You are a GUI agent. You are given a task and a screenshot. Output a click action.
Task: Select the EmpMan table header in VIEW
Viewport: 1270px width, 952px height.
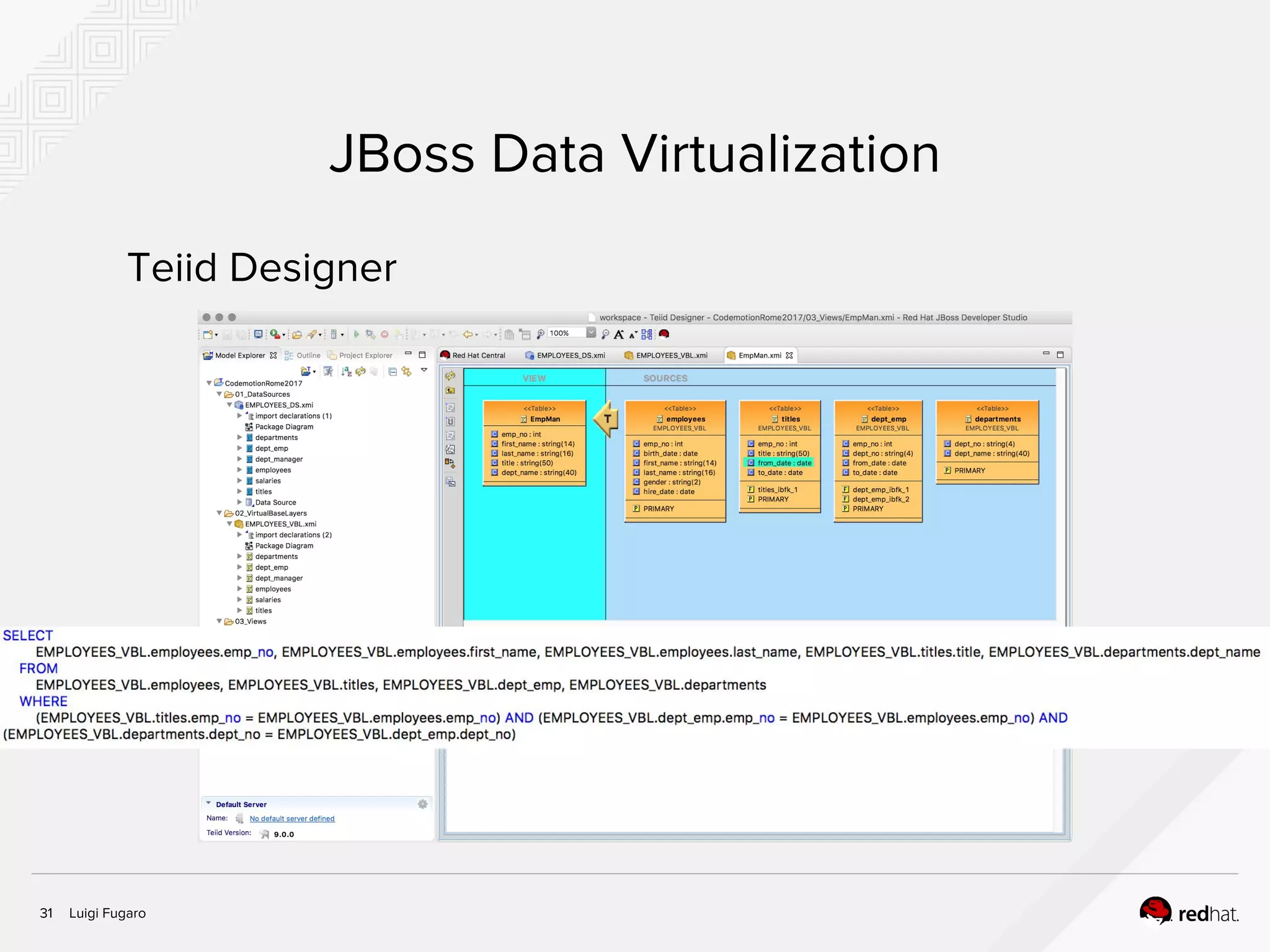tap(535, 414)
